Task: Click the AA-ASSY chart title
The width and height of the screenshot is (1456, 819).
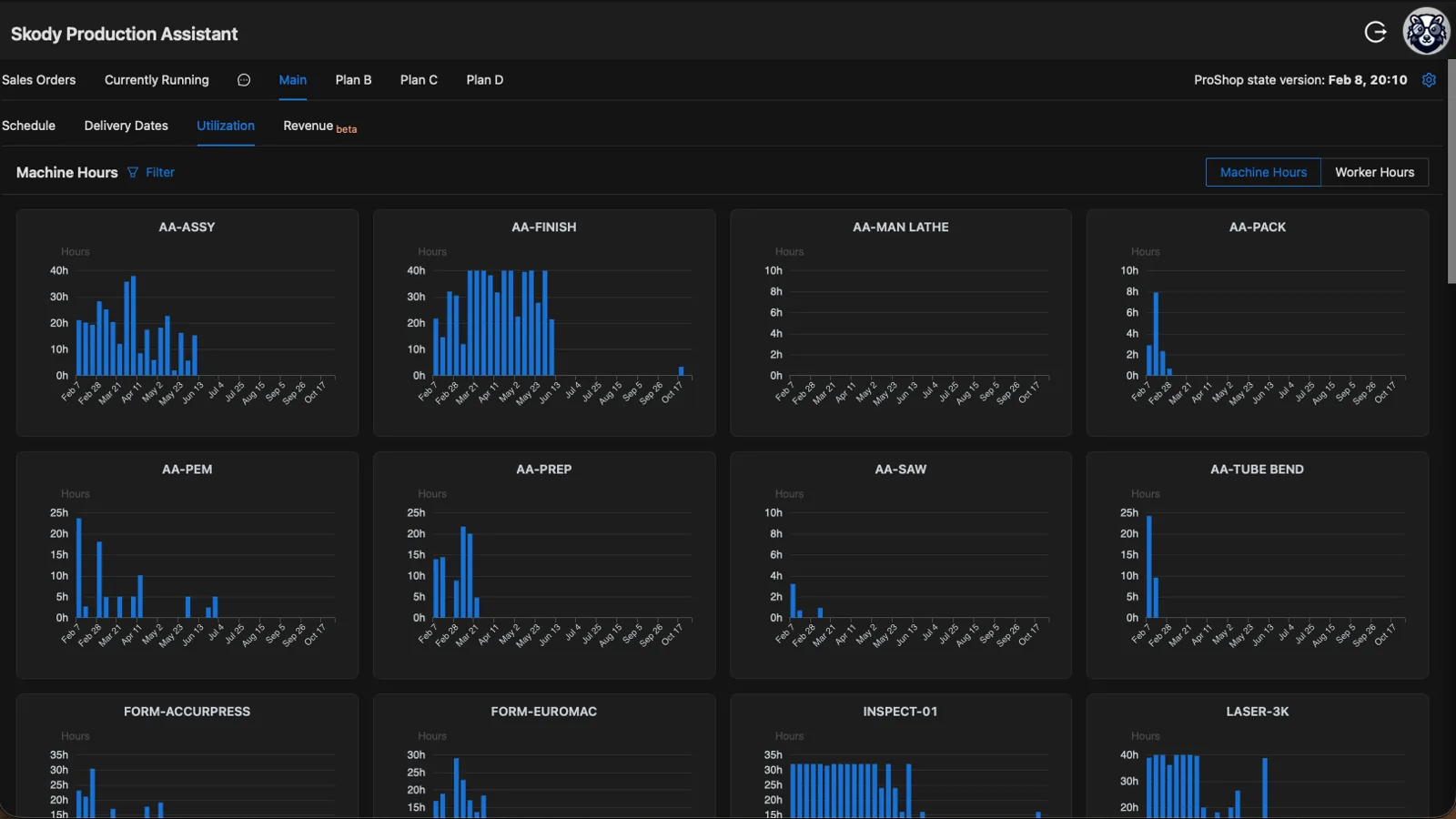Action: point(187,227)
